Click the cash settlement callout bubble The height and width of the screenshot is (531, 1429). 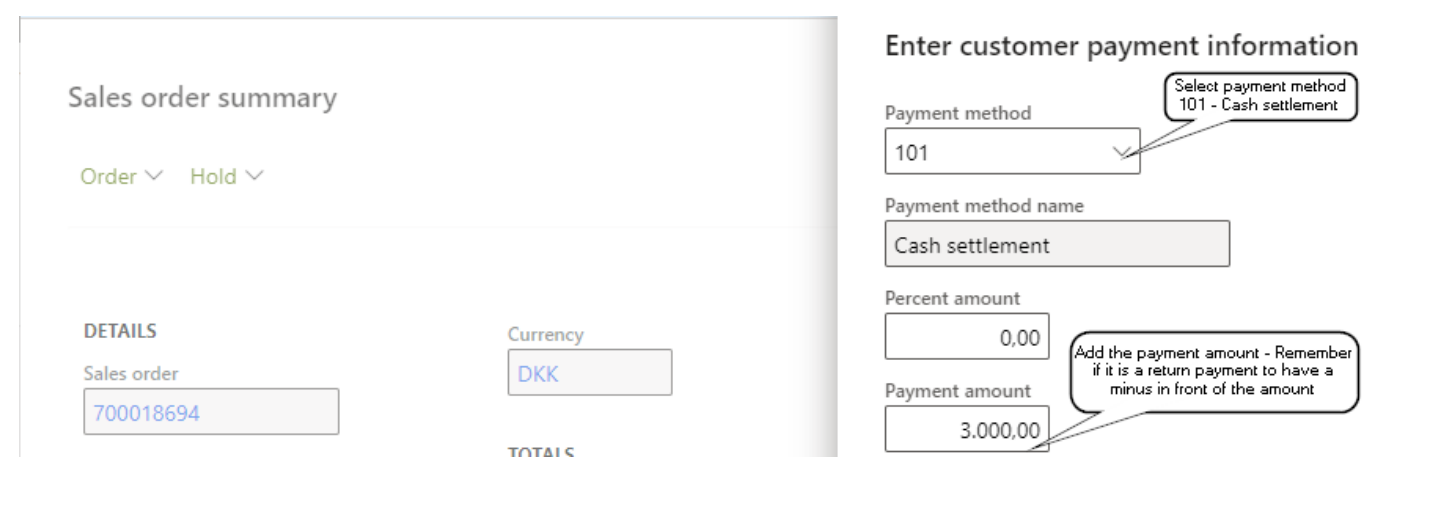tap(1260, 96)
